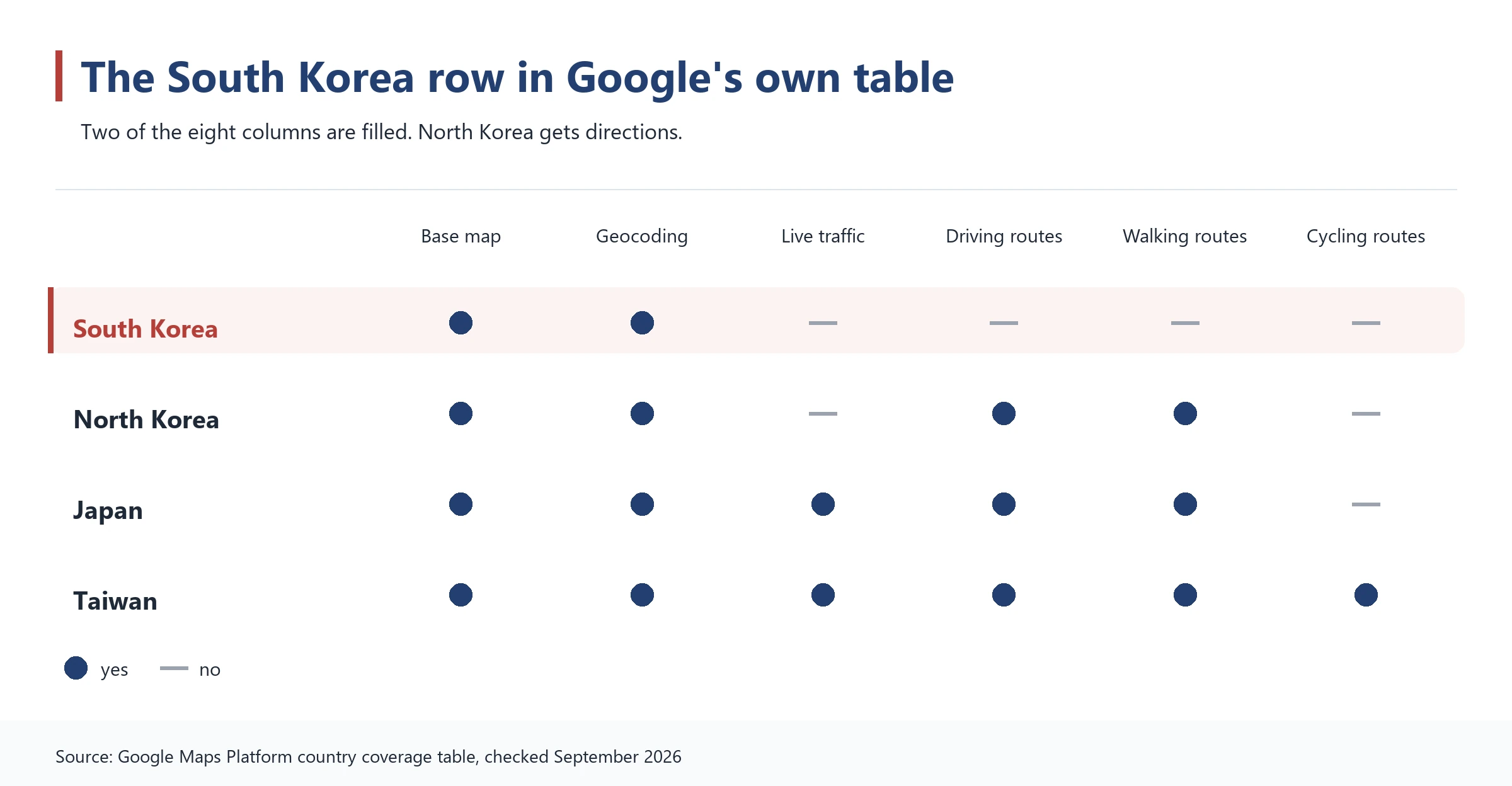Click North Korea's Cycling routes no dash
Screen dimensions: 1512x786
point(1366,414)
